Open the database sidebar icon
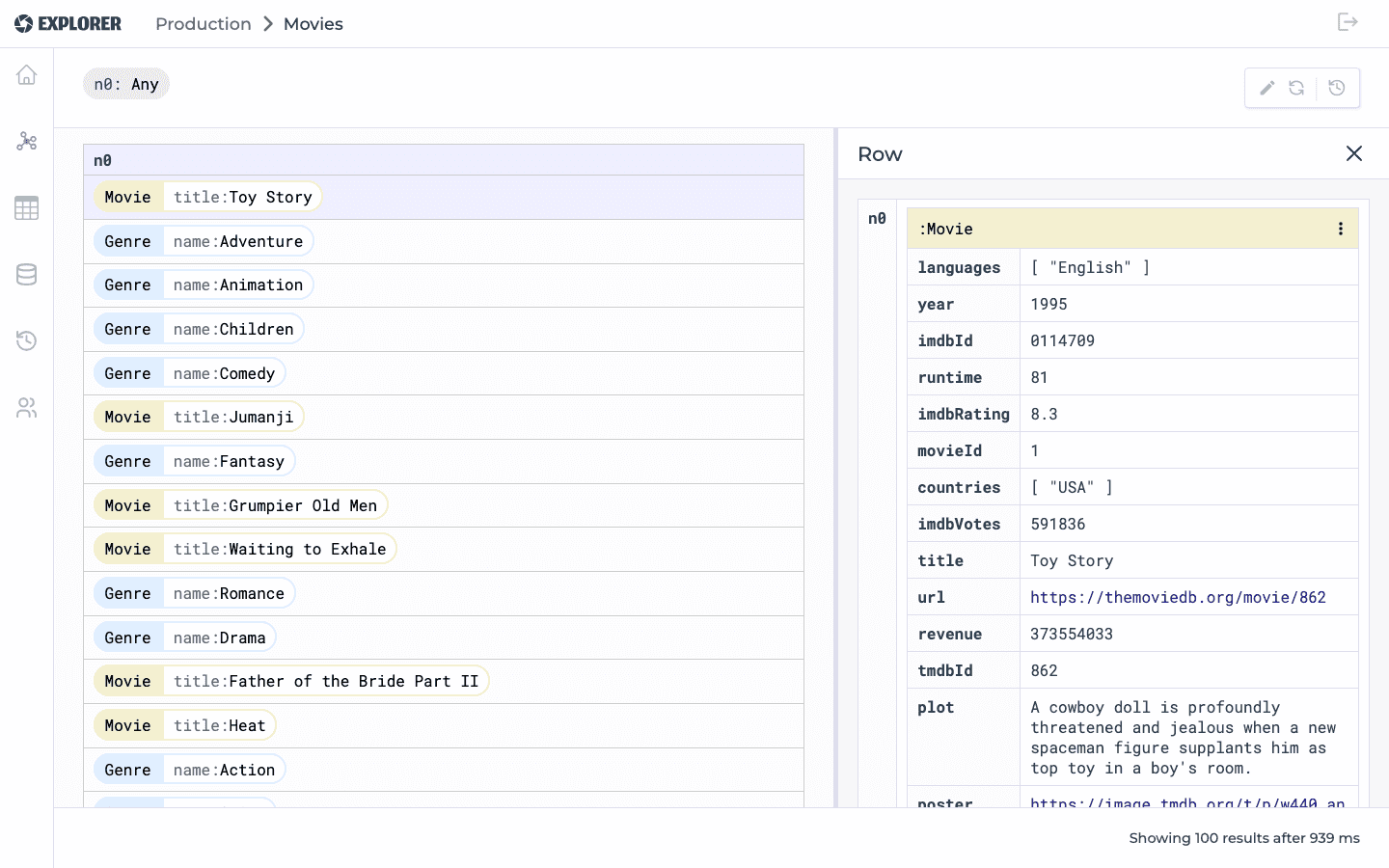Viewport: 1389px width, 868px height. (26, 274)
